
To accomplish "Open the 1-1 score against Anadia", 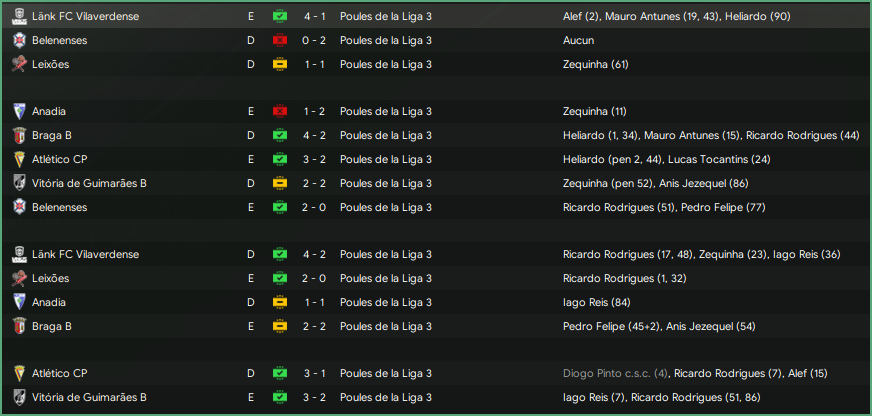I will 313,302.
